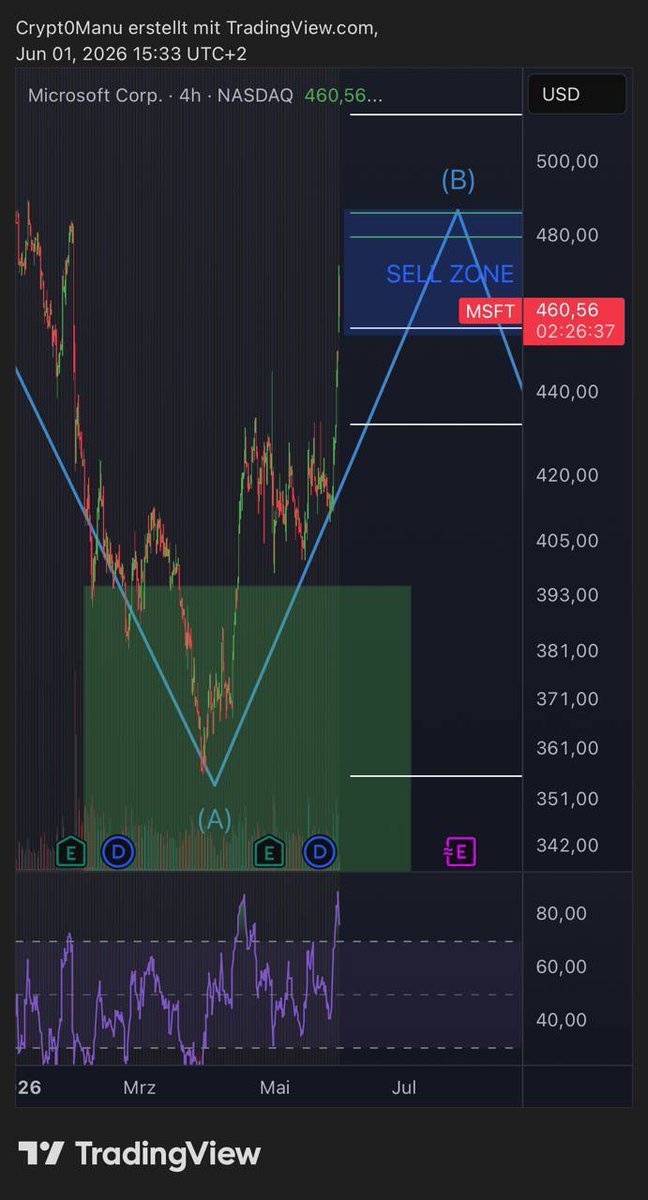Screen dimensions: 648x1200
Task: Open the USD currency selector
Action: (x=577, y=95)
